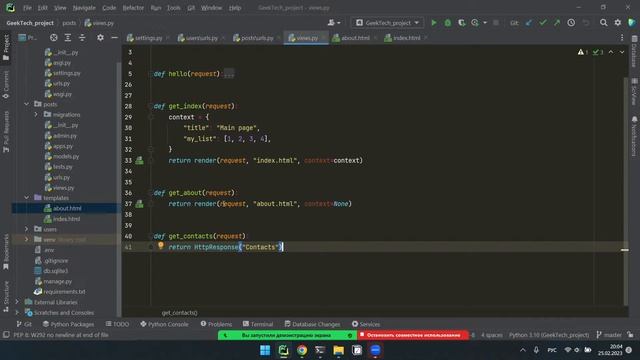Expand the venv folder
This screenshot has height=360, width=640.
(x=27, y=239)
